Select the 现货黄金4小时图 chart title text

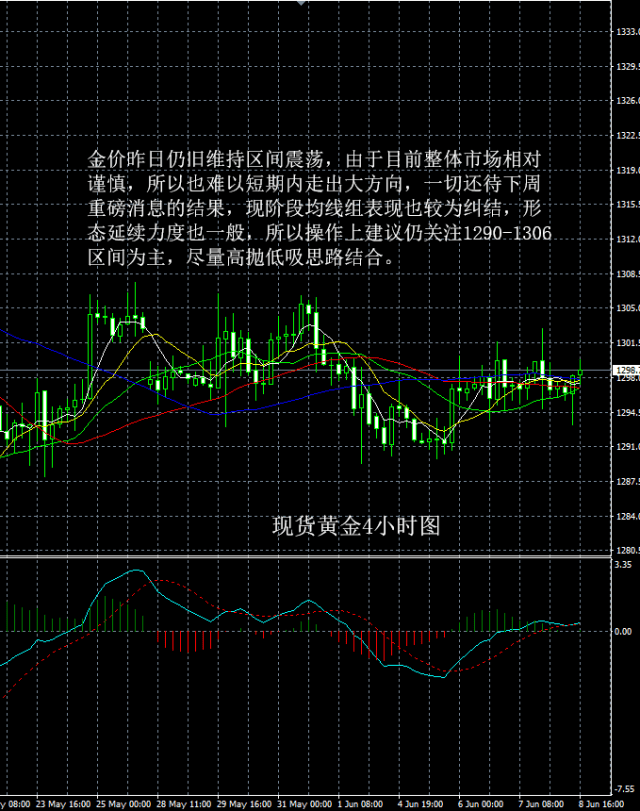356,525
